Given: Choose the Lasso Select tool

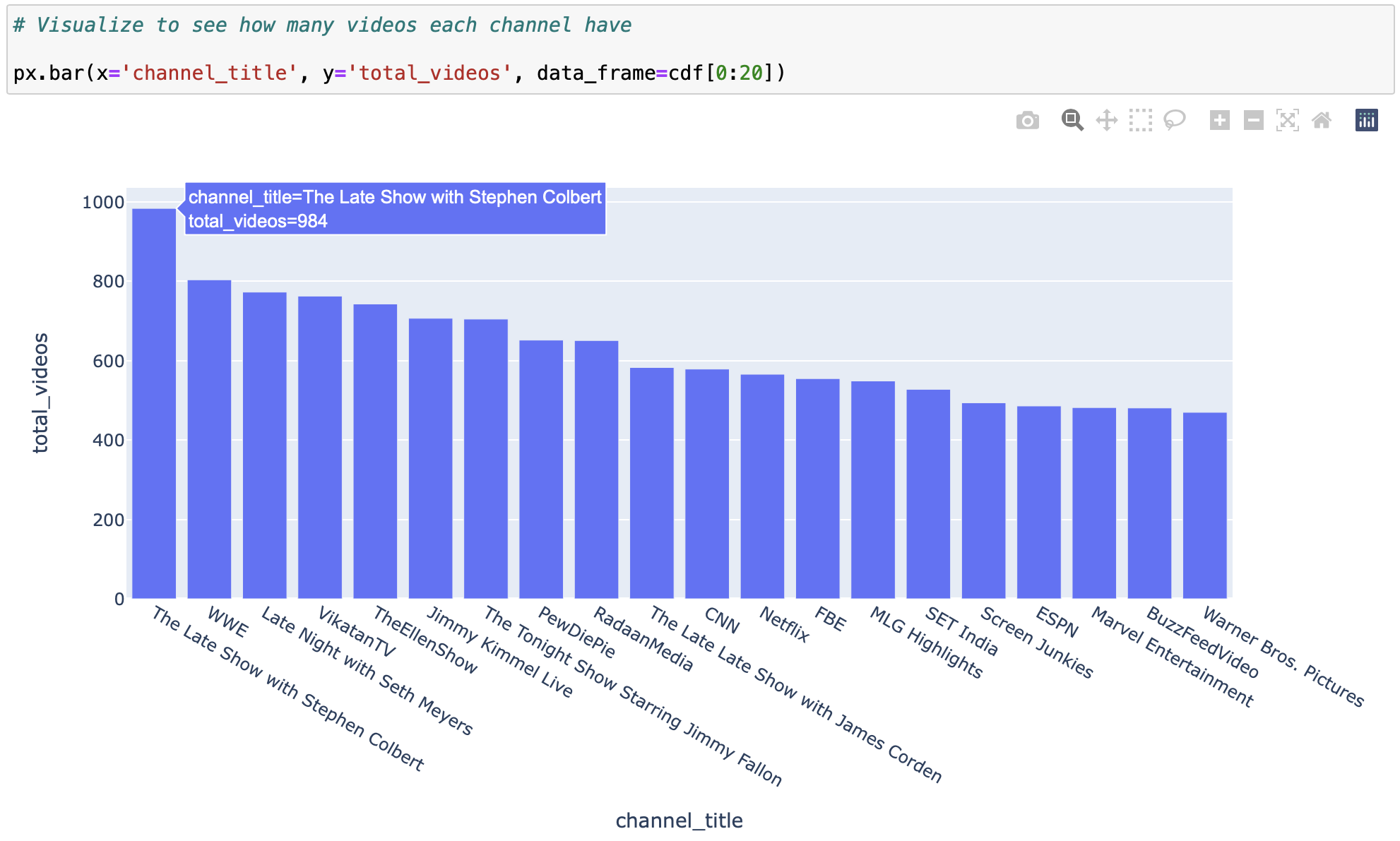Looking at the screenshot, I should coord(1174,120).
